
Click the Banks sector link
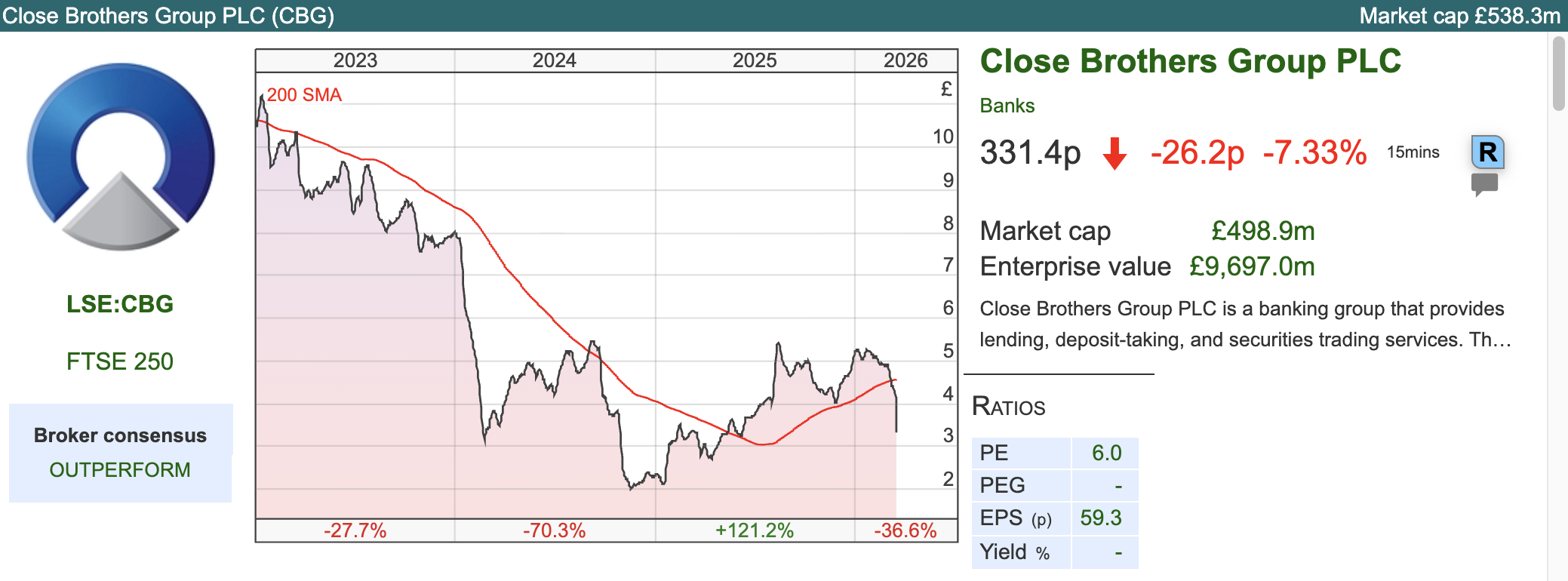click(x=1007, y=106)
